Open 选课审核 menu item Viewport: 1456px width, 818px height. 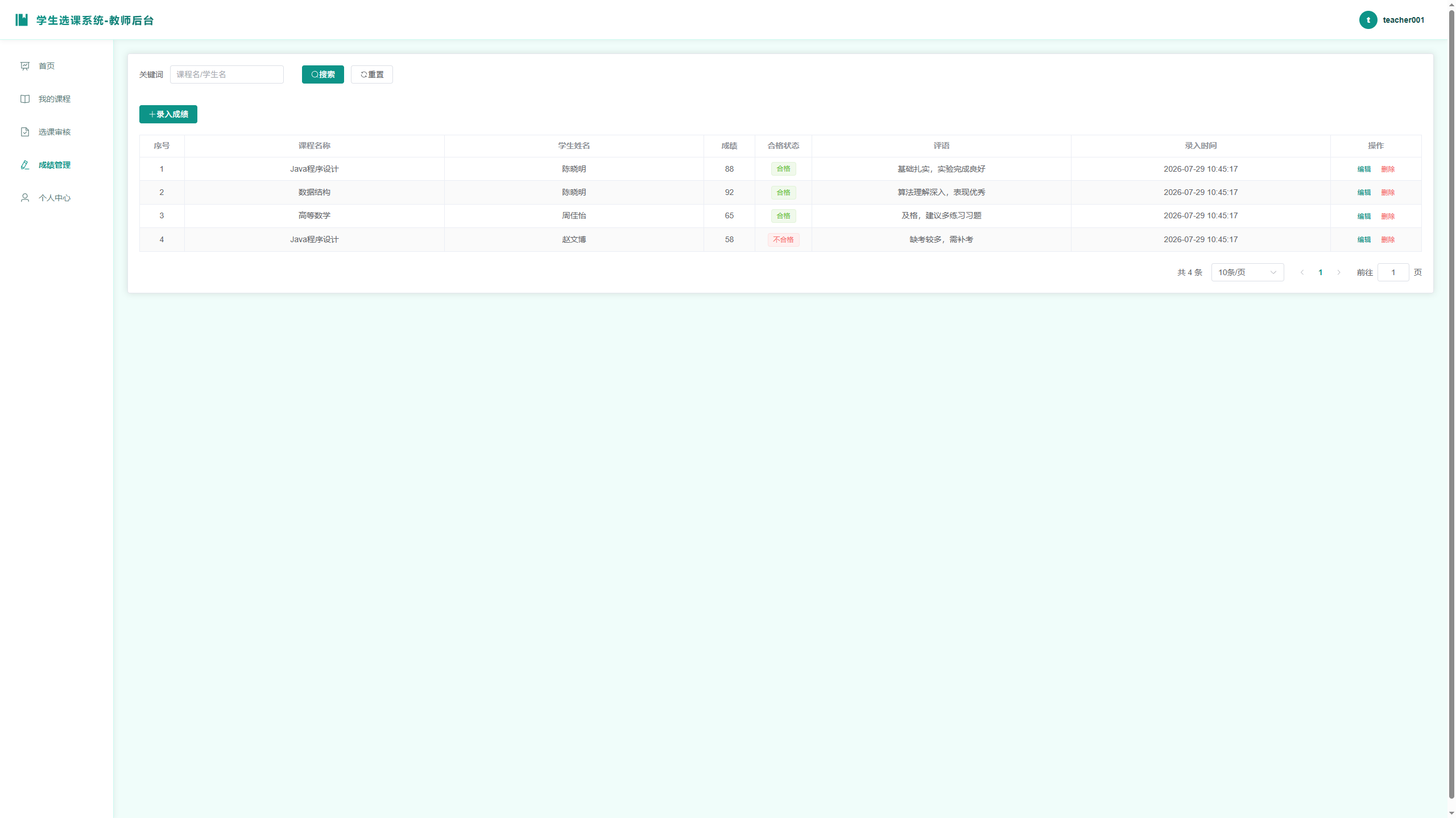(x=57, y=132)
